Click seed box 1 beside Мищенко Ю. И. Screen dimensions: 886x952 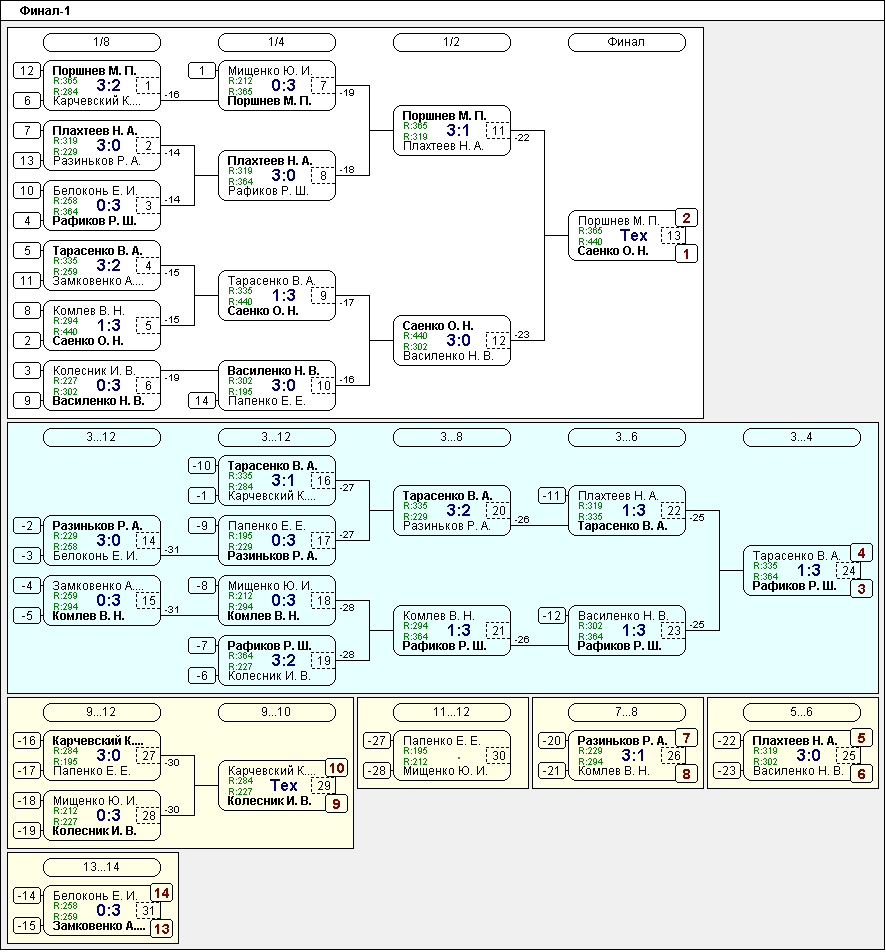202,70
